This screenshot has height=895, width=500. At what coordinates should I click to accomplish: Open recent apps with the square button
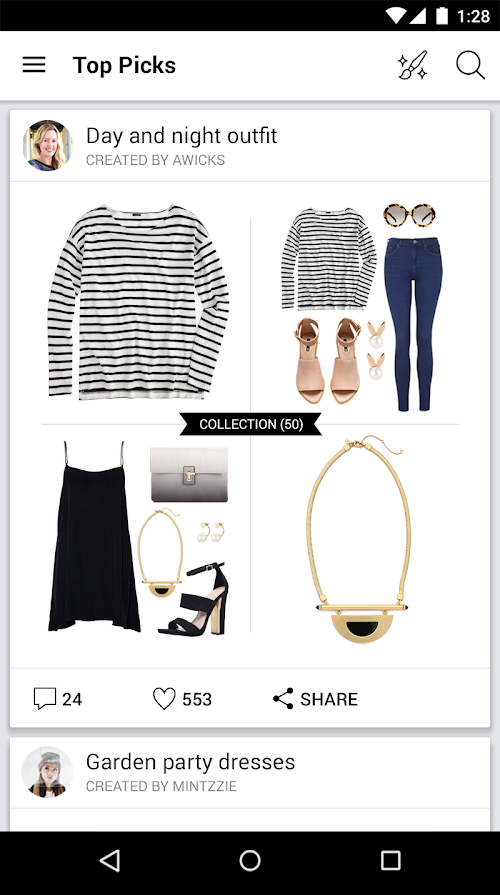391,860
